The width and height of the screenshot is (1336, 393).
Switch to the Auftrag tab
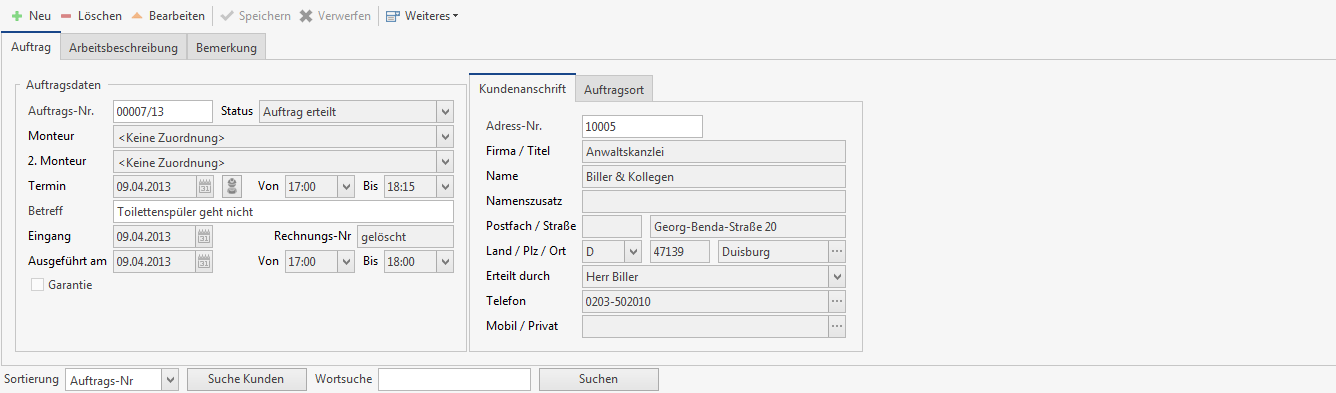tap(31, 47)
